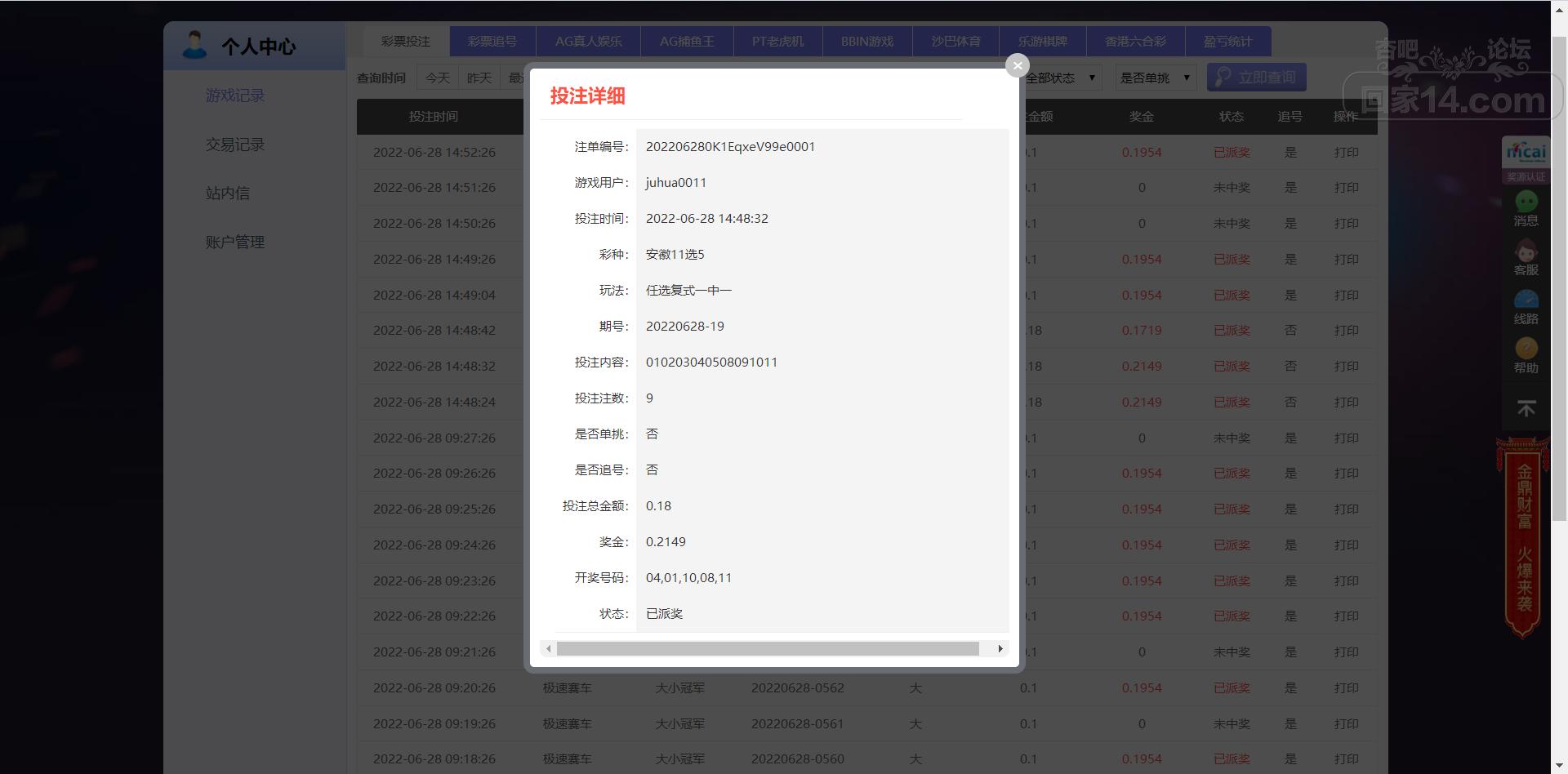1568x774 pixels.
Task: Click 打印 for the 14:51:26 row
Action: 1346,188
